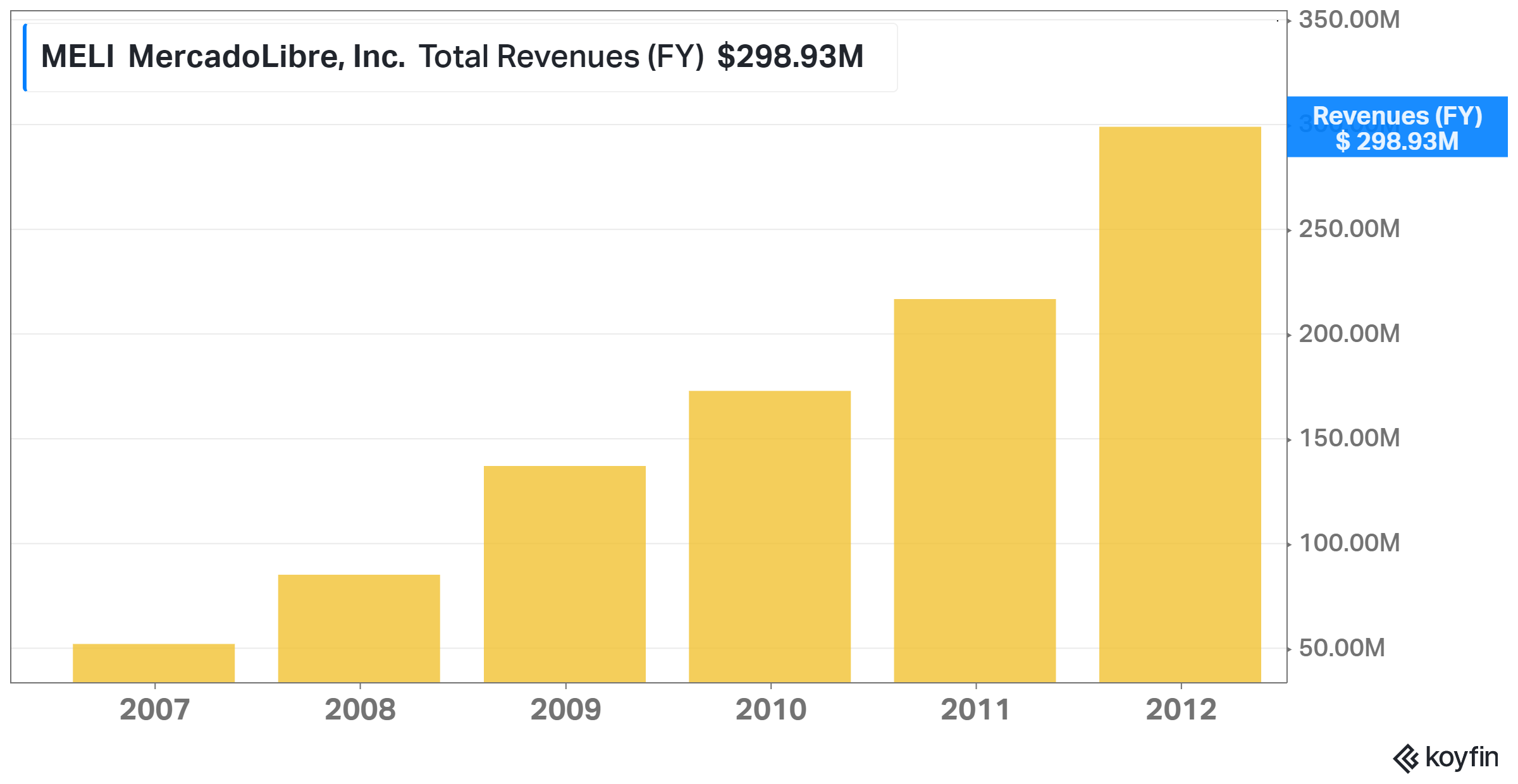Click Total Revenues (FY) legend label
This screenshot has height=784, width=1518.
coord(561,57)
